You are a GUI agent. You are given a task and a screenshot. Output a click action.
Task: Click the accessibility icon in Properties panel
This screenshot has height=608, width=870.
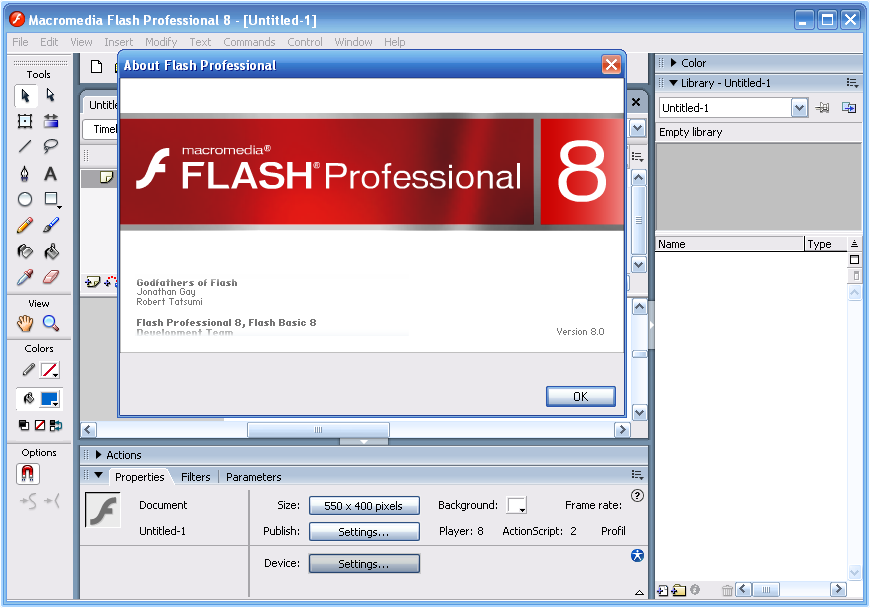point(638,555)
